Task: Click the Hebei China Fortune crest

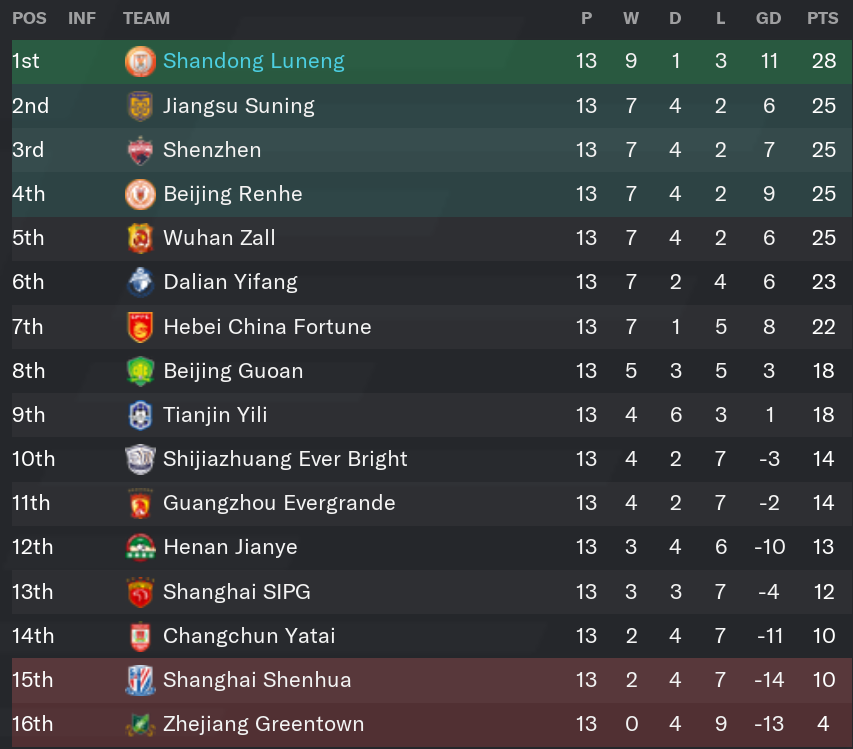Action: (140, 327)
